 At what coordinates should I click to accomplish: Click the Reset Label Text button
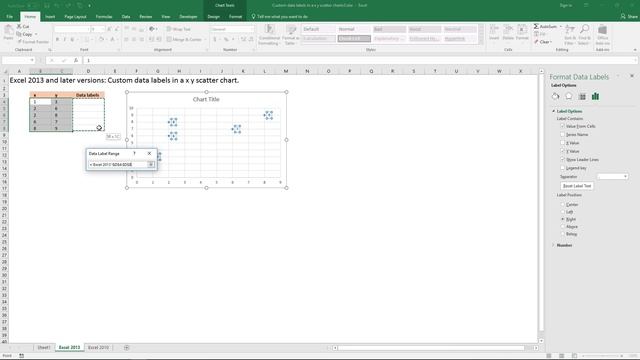click(577, 186)
